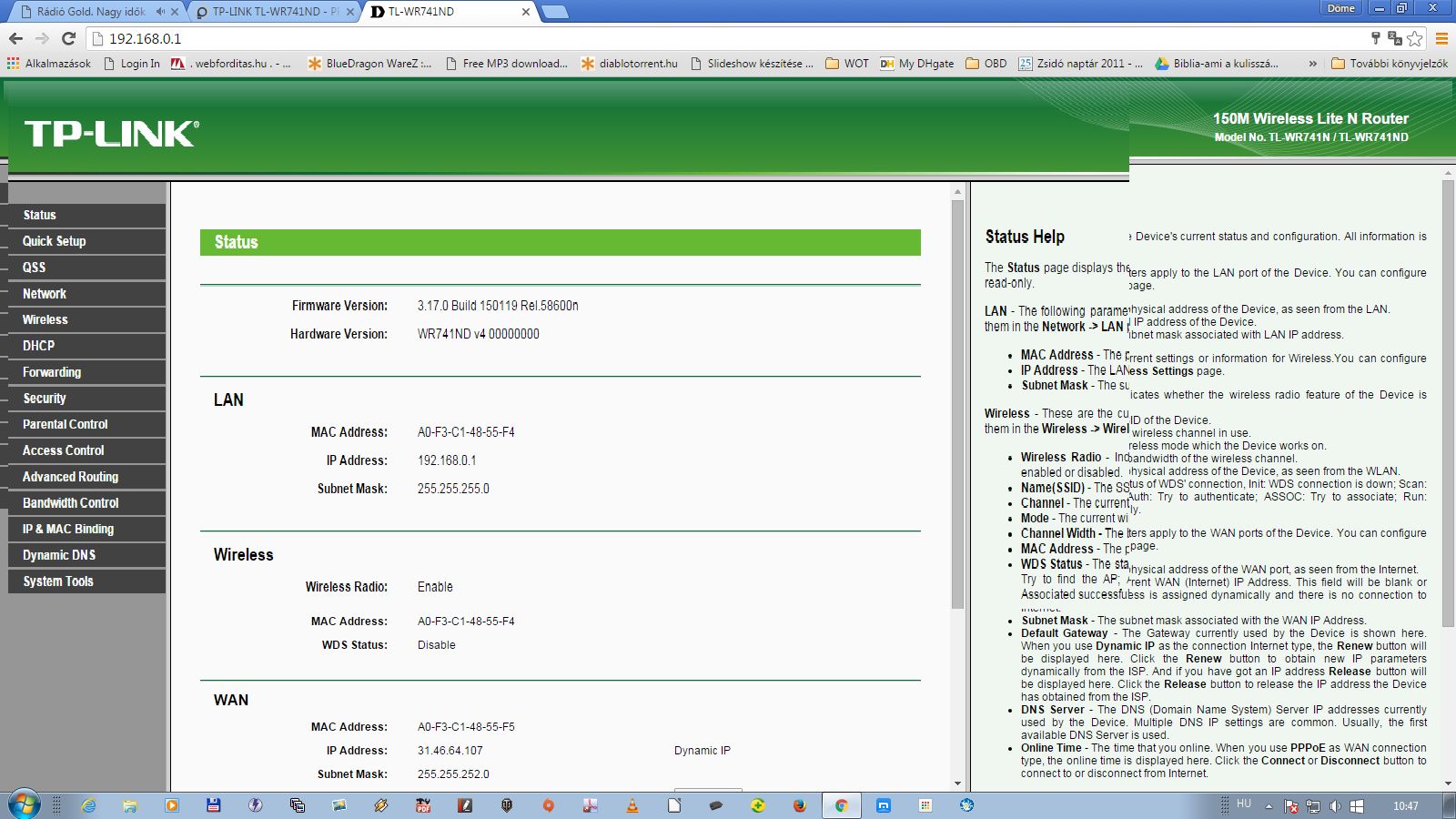Screen dimensions: 1456x819
Task: Select QSS in the router menu
Action: coord(86,268)
